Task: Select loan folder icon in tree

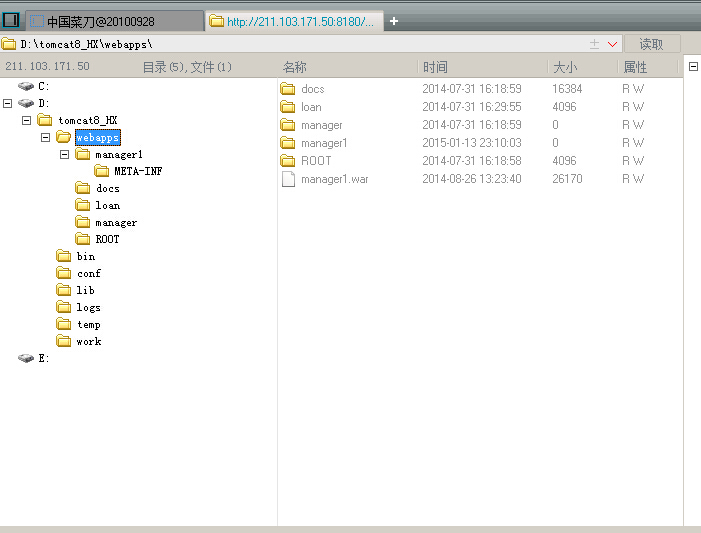Action: pyautogui.click(x=83, y=205)
